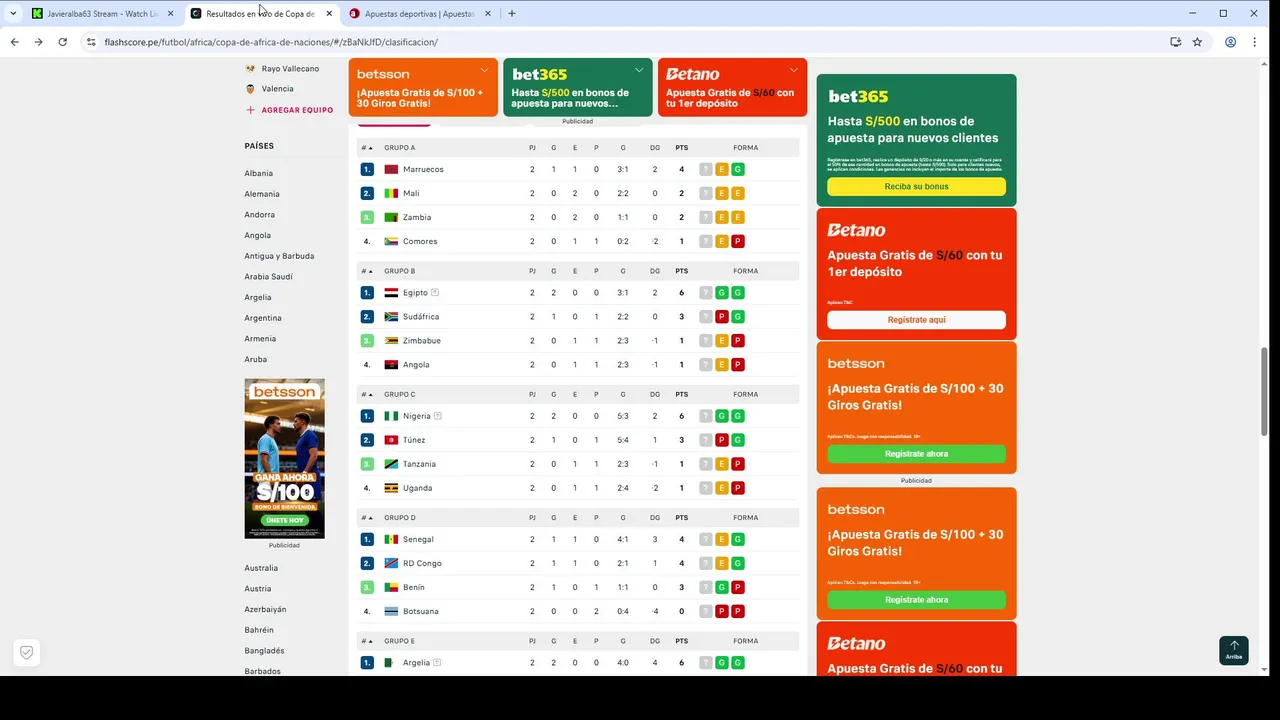Click the Senegal flag icon

(x=391, y=539)
